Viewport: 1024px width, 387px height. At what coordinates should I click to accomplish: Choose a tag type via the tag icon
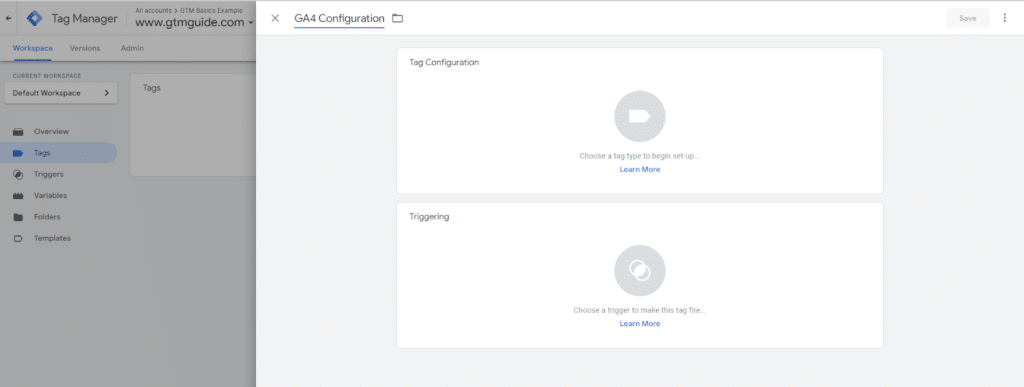click(639, 116)
